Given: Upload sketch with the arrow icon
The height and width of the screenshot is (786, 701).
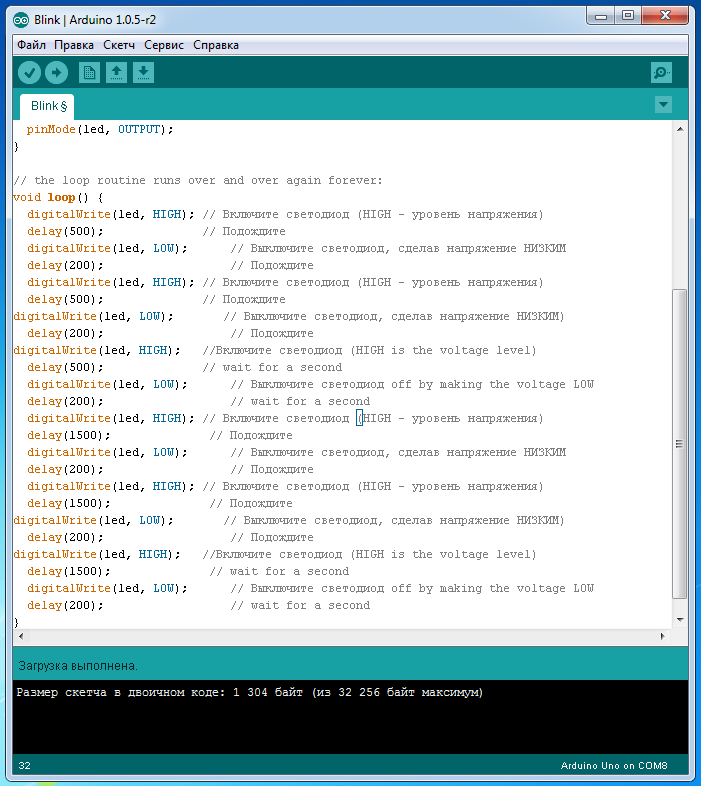Looking at the screenshot, I should 56,72.
